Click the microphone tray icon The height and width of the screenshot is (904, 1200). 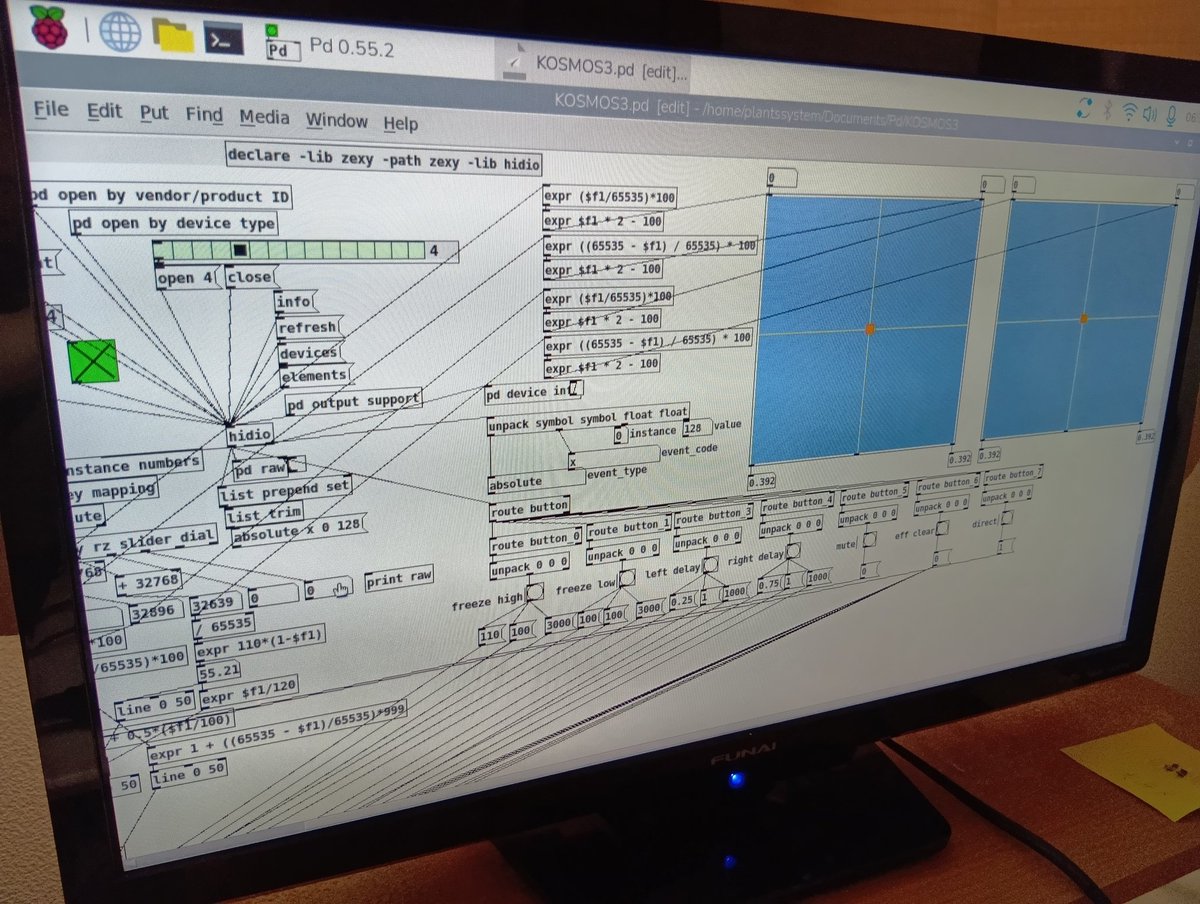click(x=1171, y=115)
